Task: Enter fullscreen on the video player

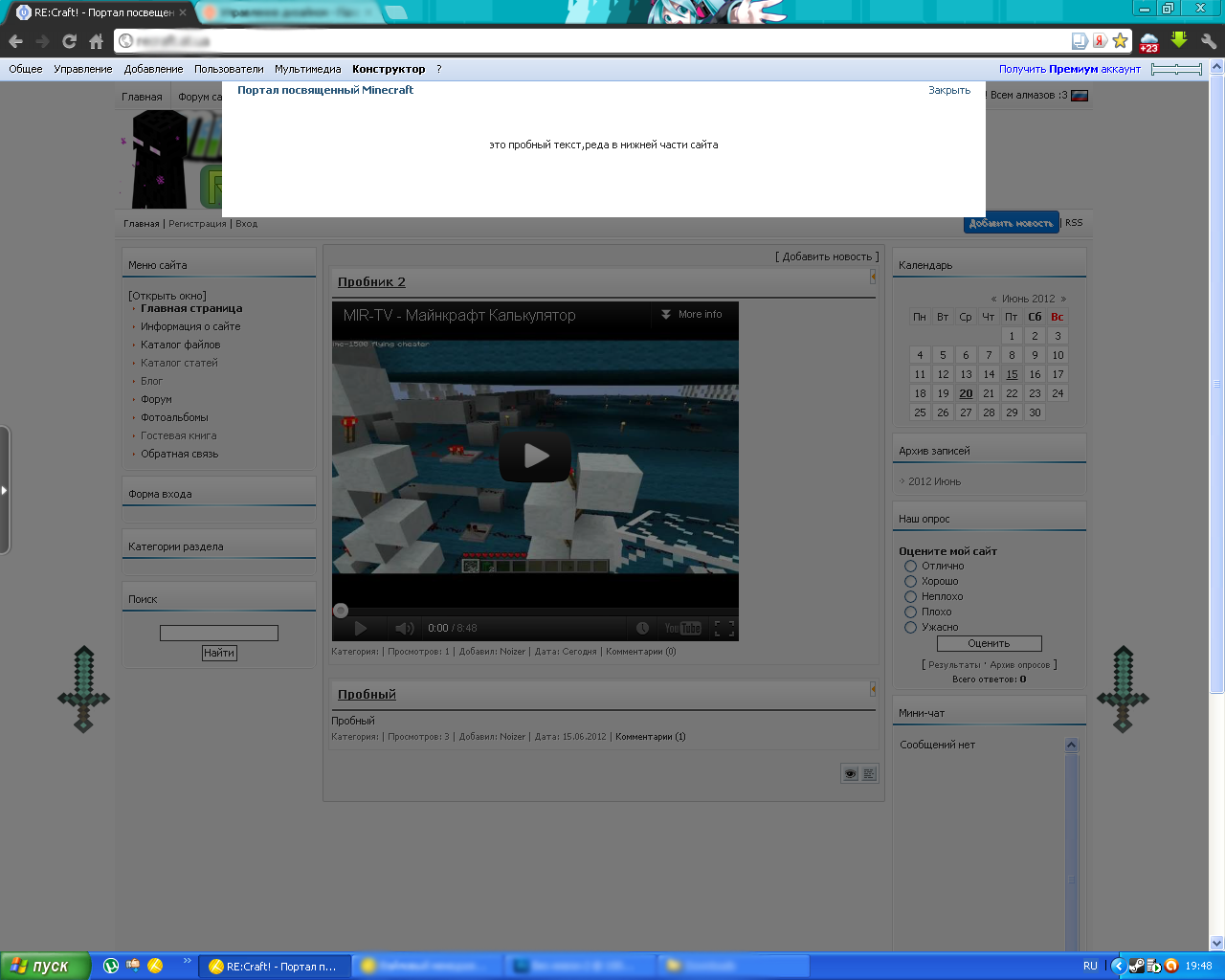Action: pos(724,628)
